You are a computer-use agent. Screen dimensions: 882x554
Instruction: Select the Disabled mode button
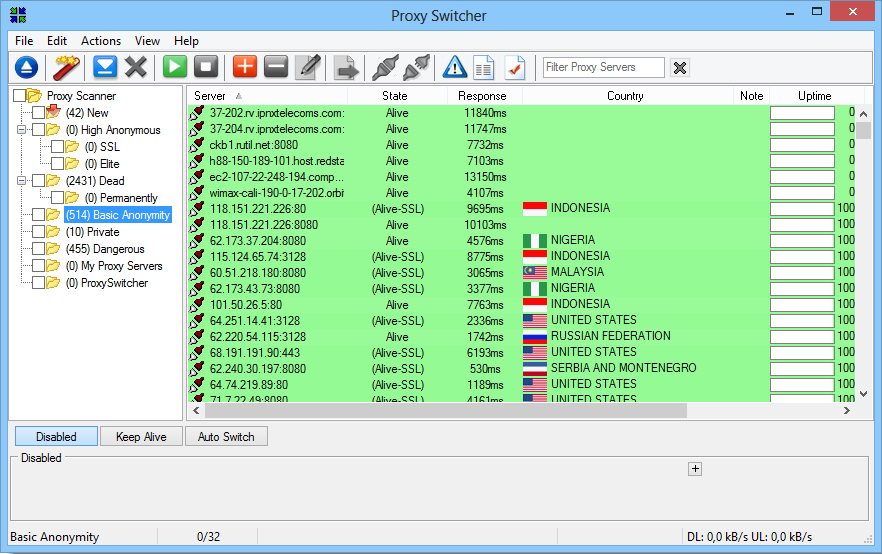[56, 436]
